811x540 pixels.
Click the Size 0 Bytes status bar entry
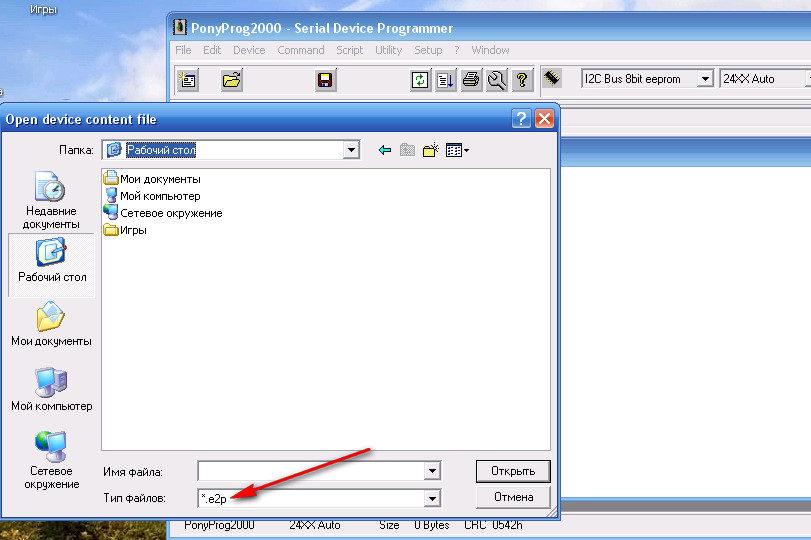[x=414, y=525]
